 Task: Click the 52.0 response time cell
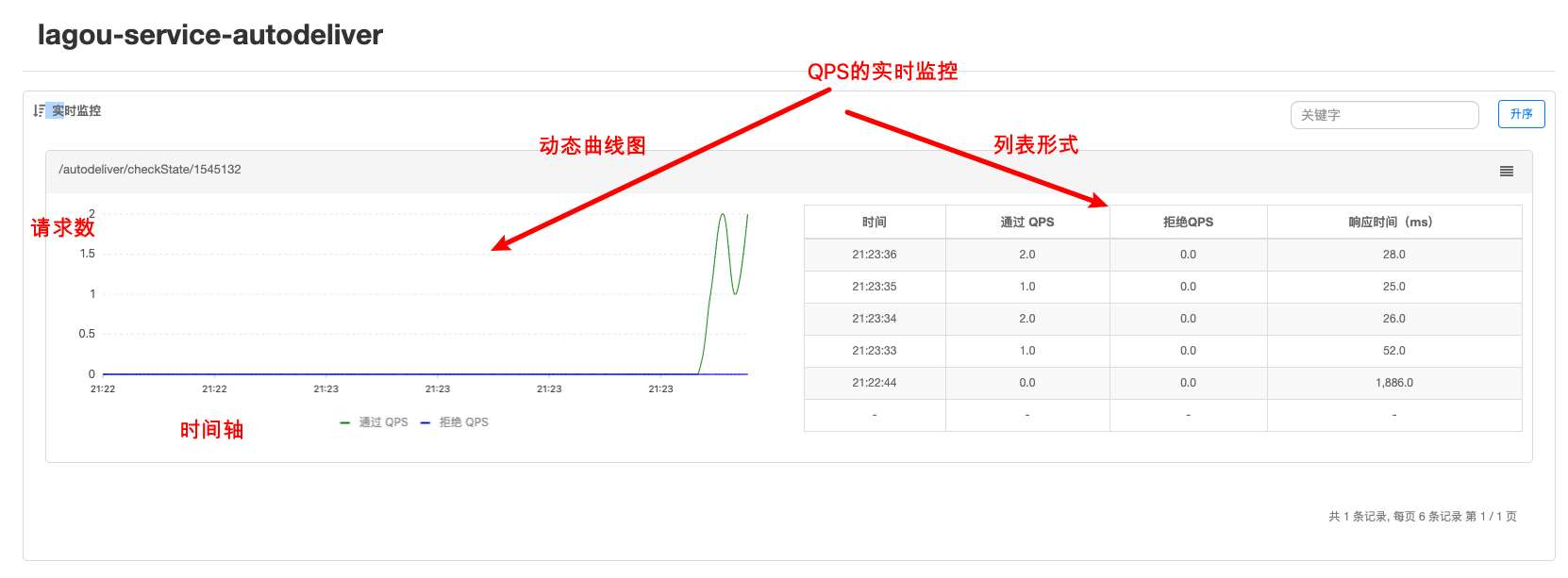1394,351
